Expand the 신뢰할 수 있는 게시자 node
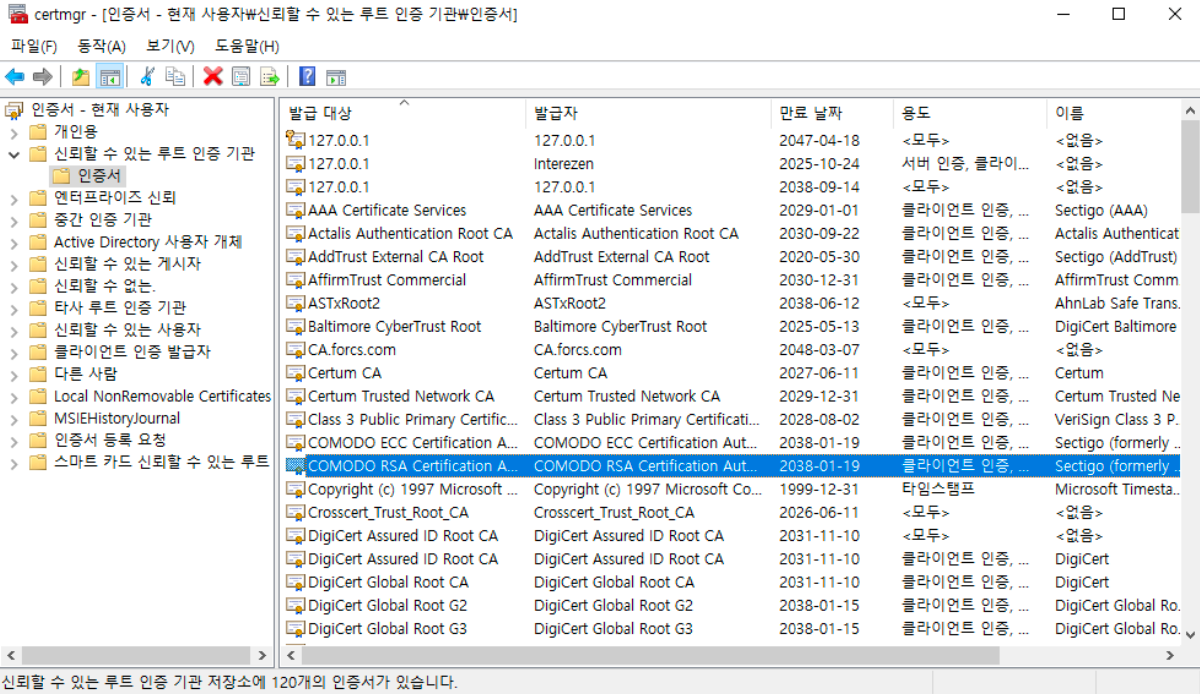This screenshot has height=694, width=1200. tap(14, 264)
